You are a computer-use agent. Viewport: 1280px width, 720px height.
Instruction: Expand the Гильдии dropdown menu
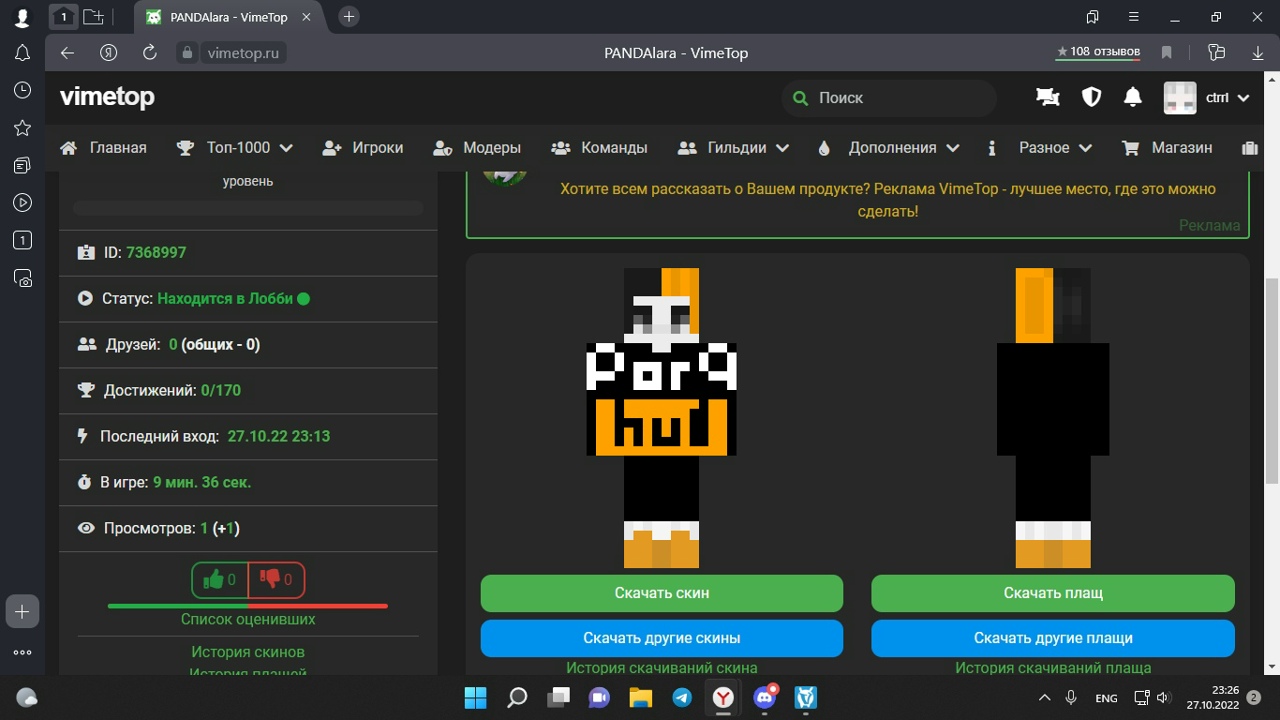point(733,148)
